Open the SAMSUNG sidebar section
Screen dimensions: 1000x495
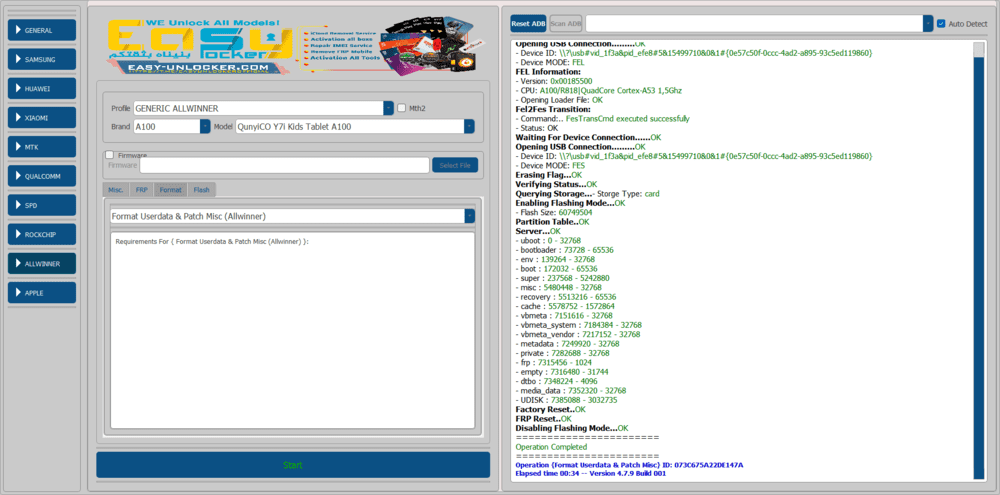pos(42,59)
